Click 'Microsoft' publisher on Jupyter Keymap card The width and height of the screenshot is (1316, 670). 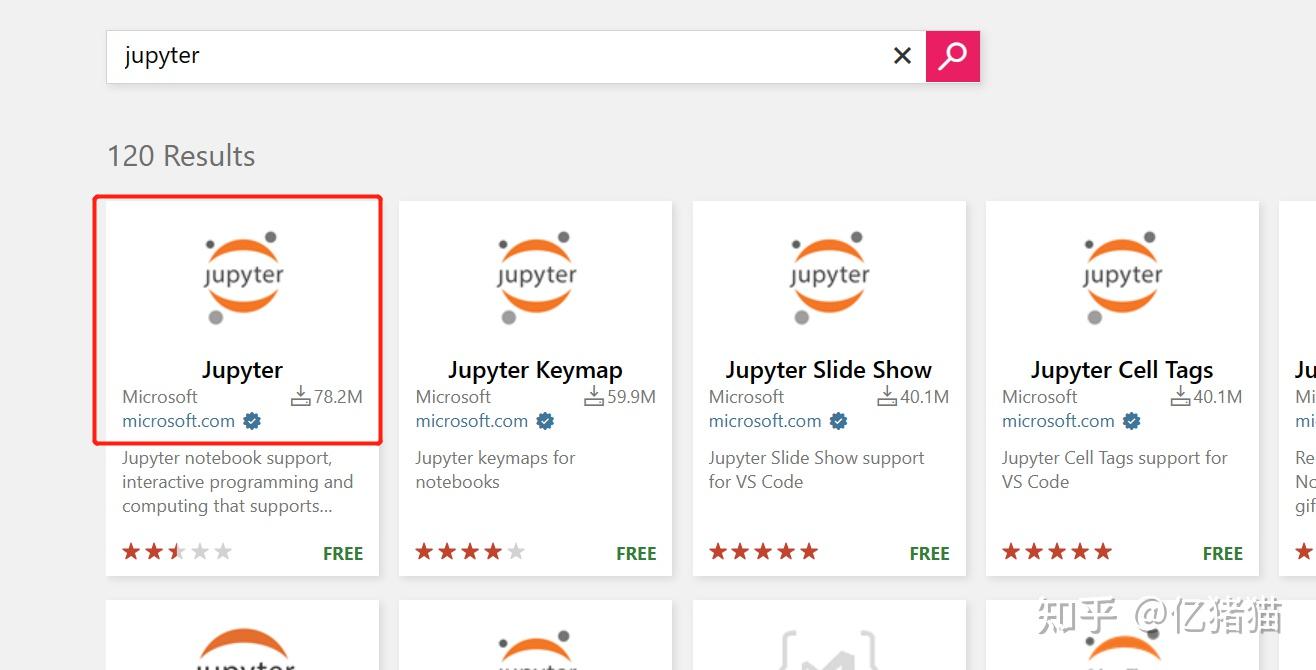(453, 397)
